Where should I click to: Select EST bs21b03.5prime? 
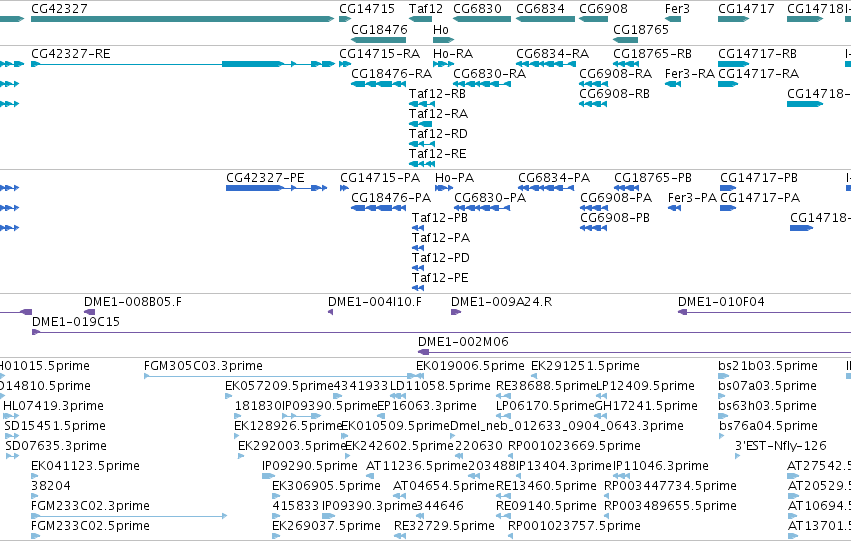(x=767, y=366)
